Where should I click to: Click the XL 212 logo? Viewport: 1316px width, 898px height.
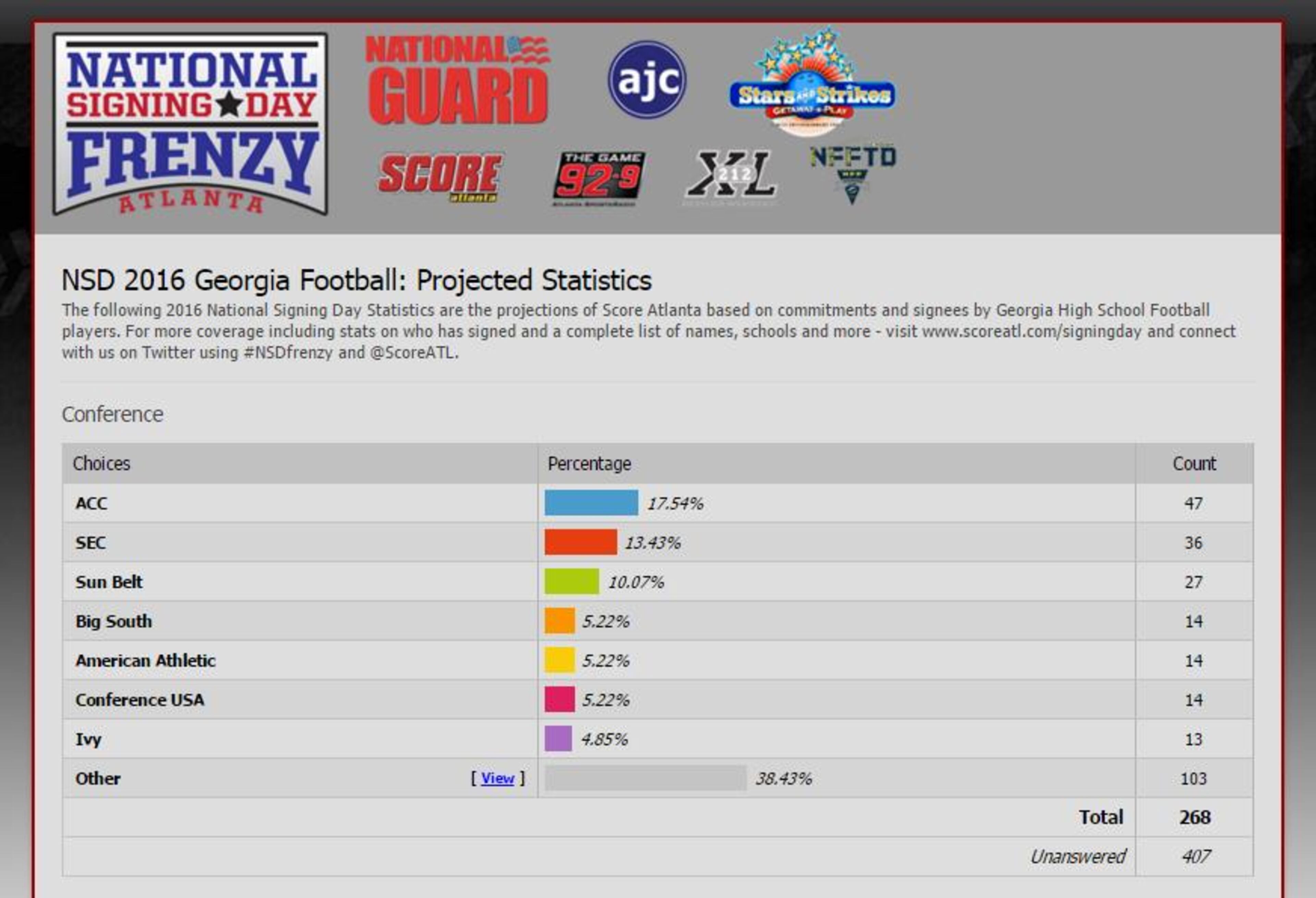click(730, 177)
